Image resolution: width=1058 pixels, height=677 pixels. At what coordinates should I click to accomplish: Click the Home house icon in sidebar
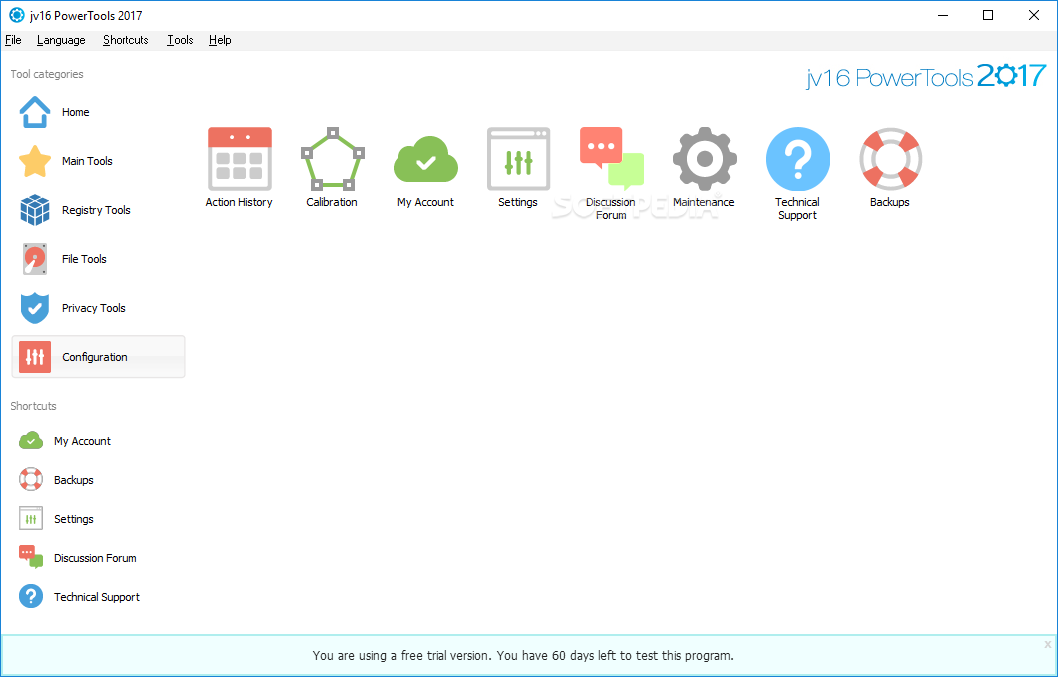35,112
